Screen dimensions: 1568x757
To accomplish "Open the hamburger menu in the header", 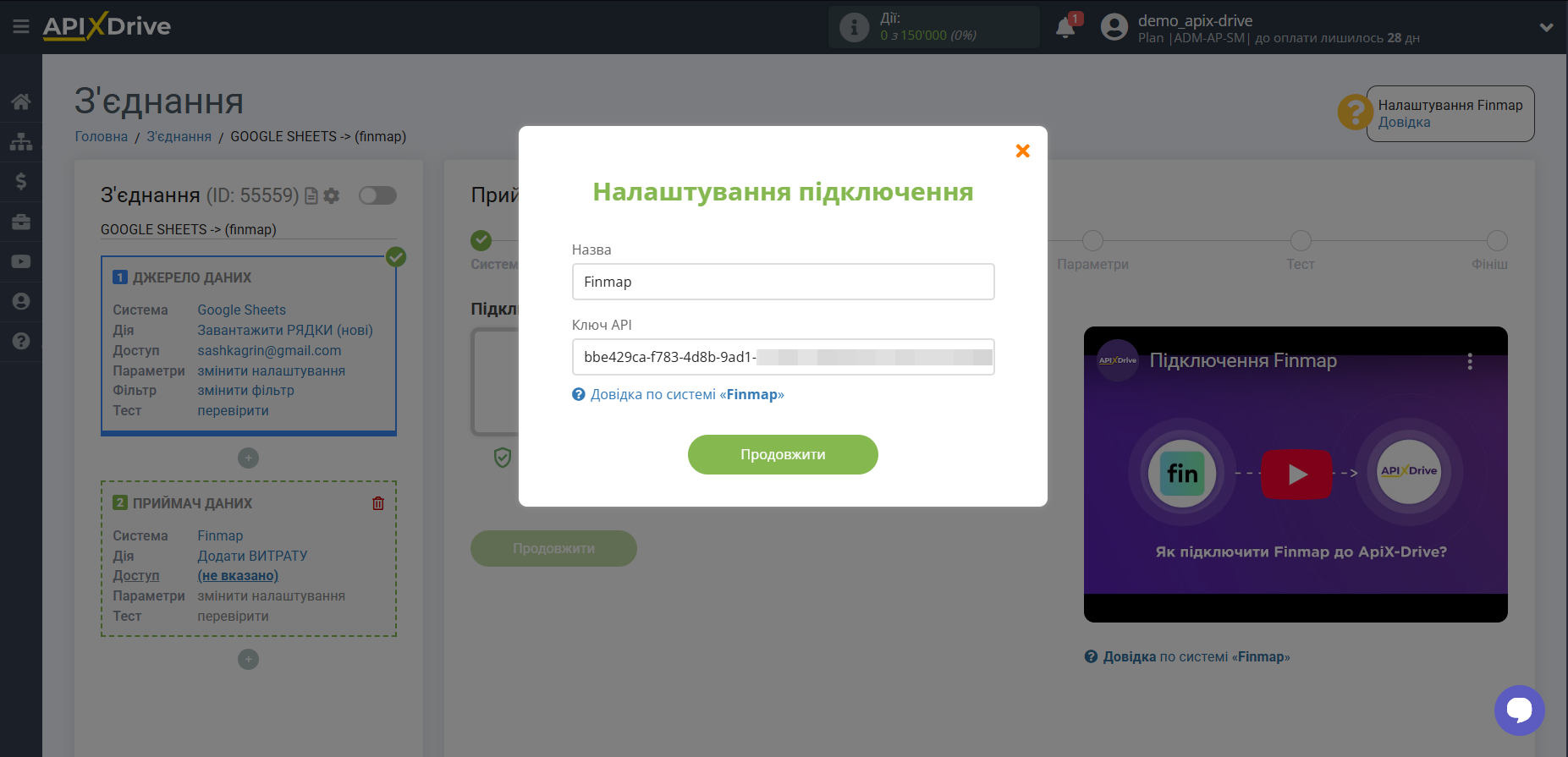I will (x=21, y=27).
